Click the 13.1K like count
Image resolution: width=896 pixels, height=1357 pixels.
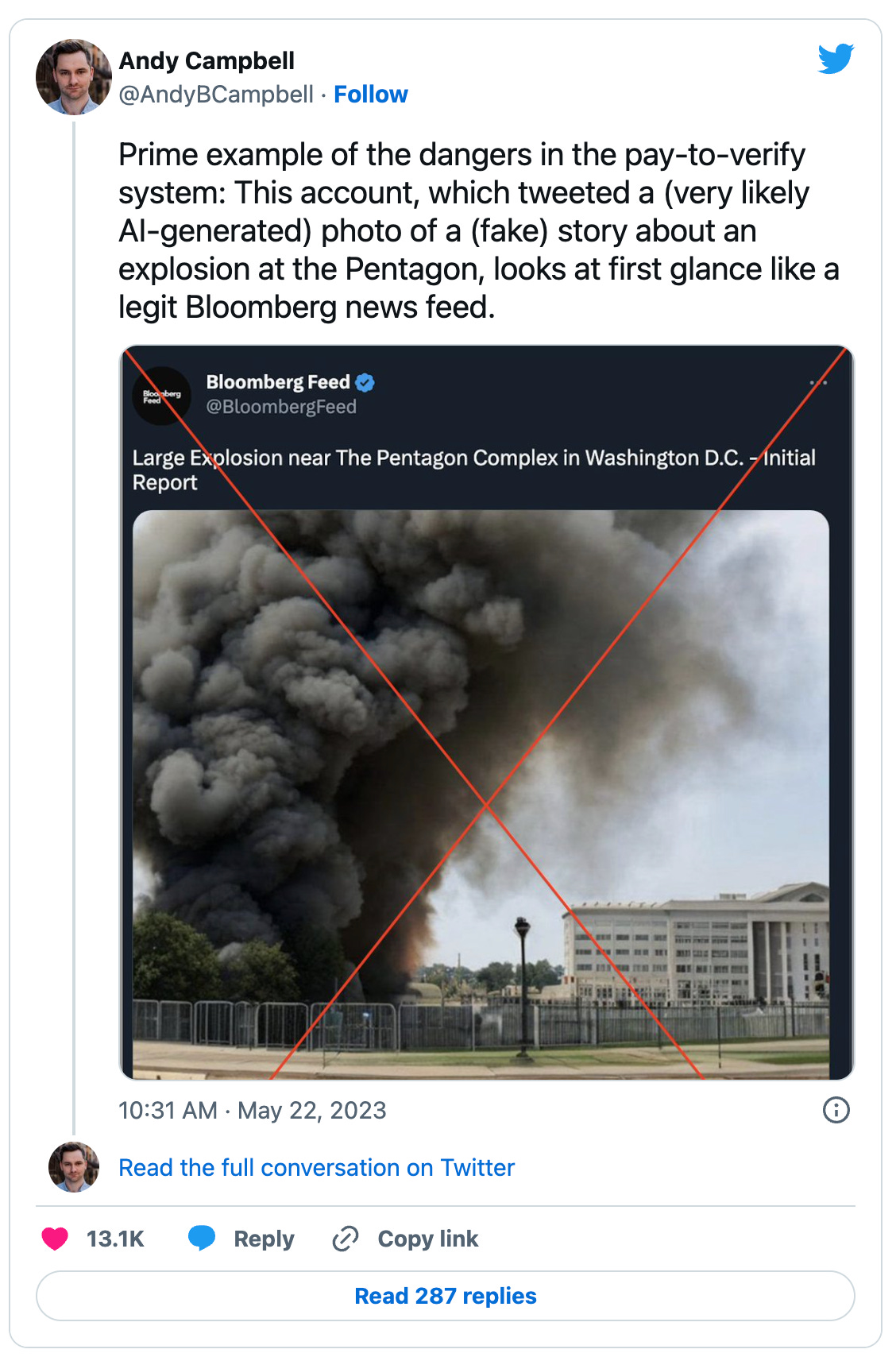coord(114,1238)
